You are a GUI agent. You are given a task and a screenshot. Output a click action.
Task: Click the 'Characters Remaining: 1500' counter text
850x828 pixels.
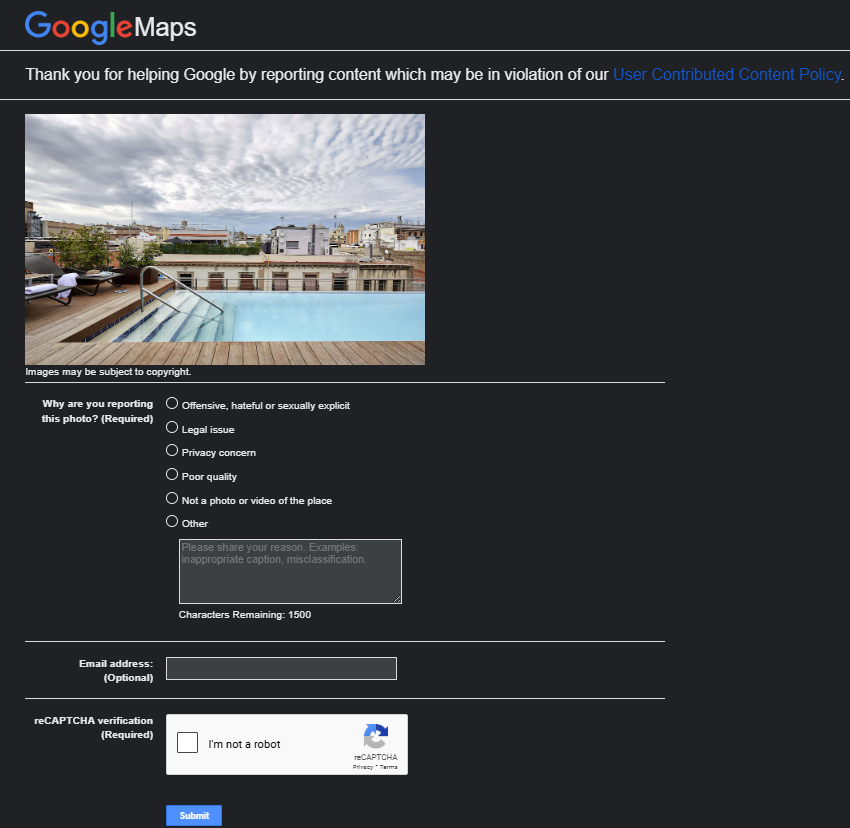245,615
